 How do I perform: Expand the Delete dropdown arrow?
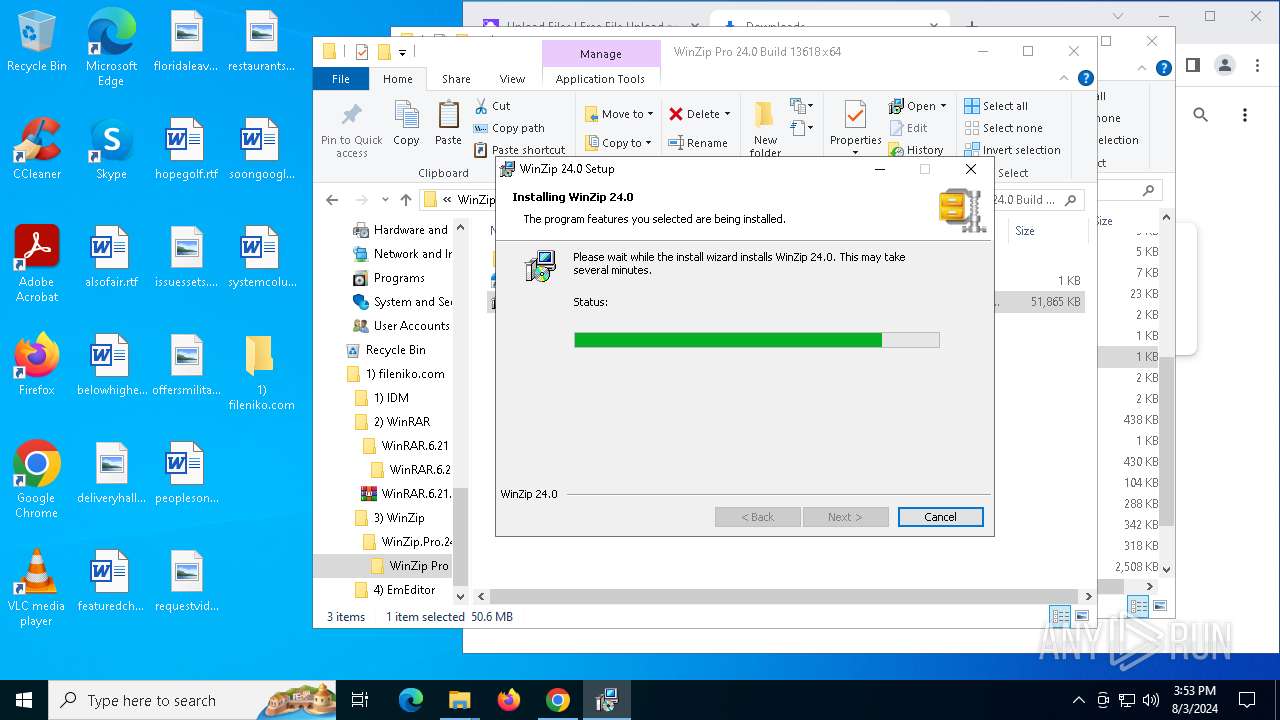pos(727,114)
